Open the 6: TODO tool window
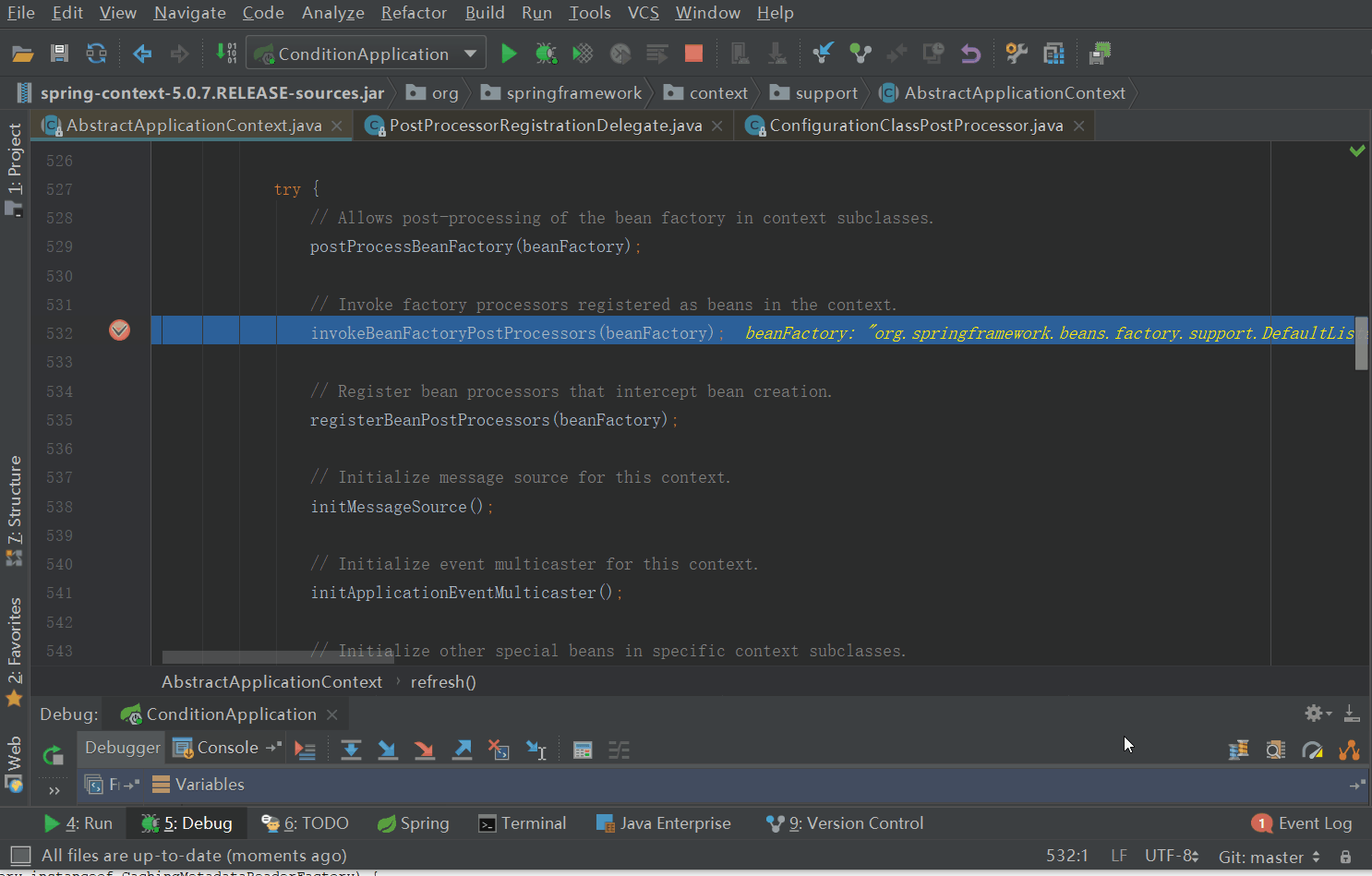 pyautogui.click(x=306, y=823)
